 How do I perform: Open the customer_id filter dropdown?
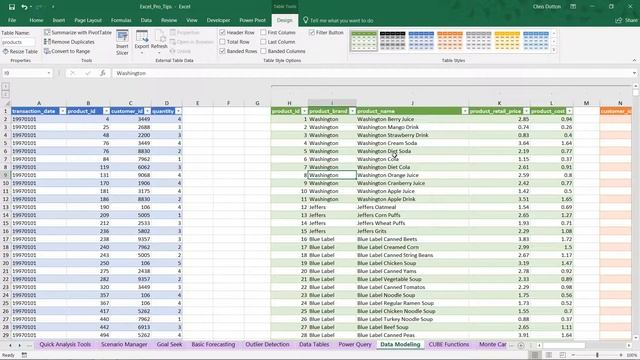click(x=147, y=111)
